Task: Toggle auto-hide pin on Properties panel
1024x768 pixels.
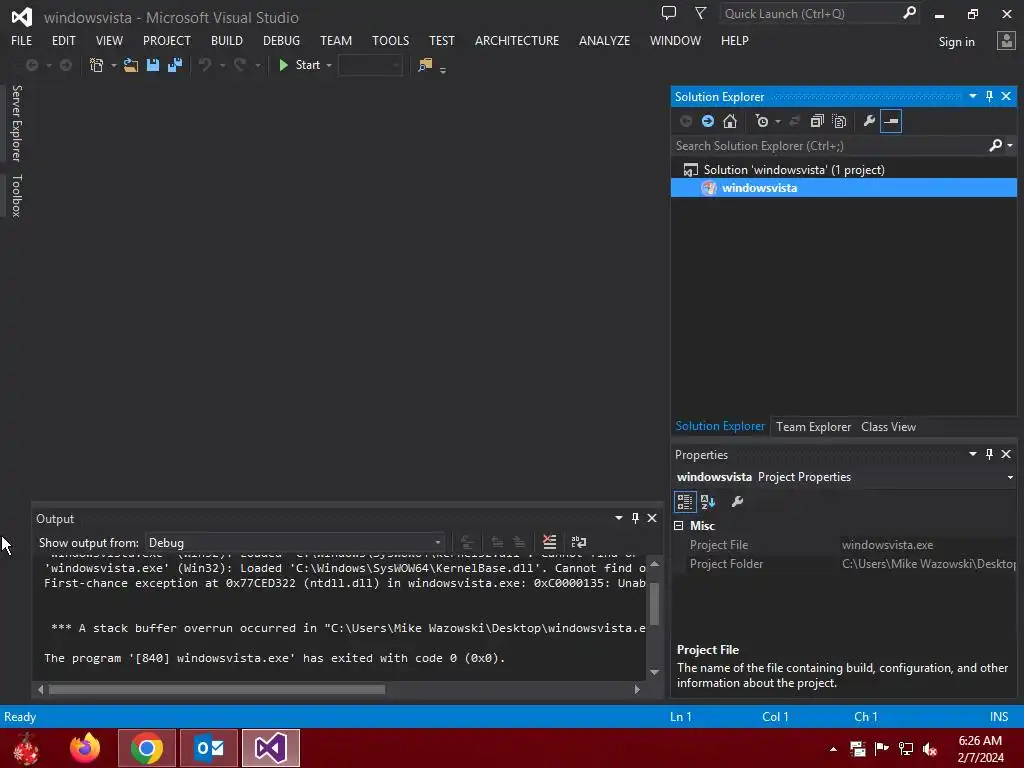Action: (989, 454)
